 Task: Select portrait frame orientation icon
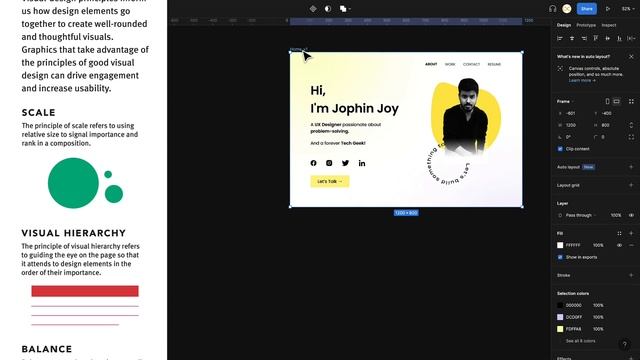point(607,101)
